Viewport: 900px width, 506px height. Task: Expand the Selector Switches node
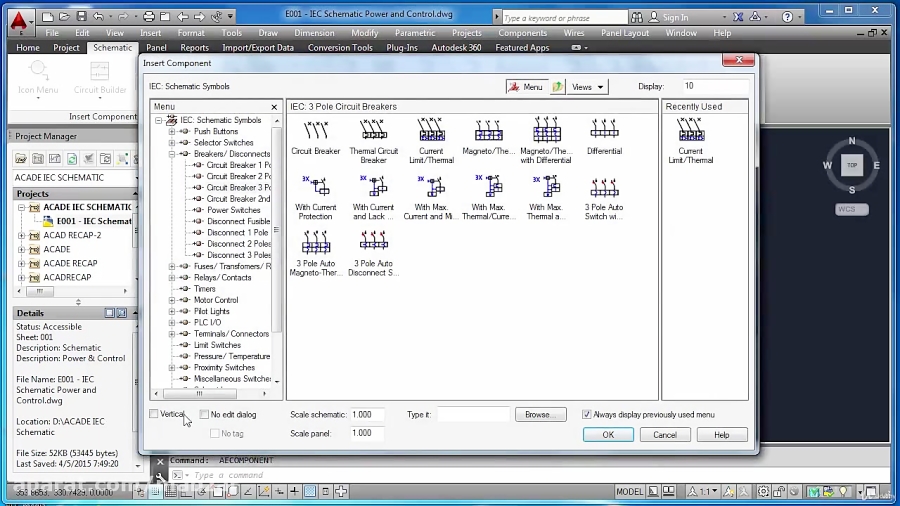[x=172, y=143]
